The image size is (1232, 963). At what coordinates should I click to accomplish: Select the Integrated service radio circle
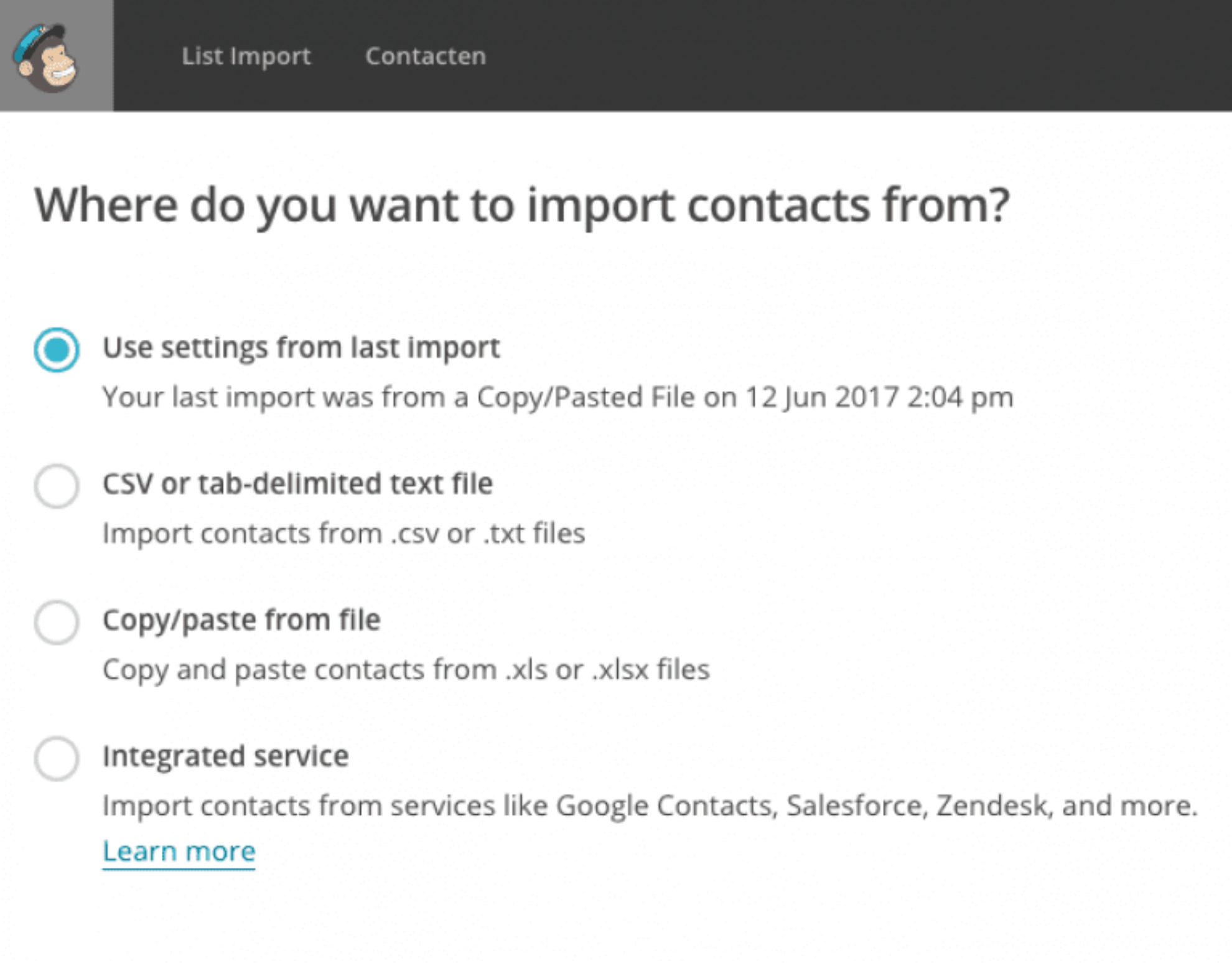click(57, 758)
